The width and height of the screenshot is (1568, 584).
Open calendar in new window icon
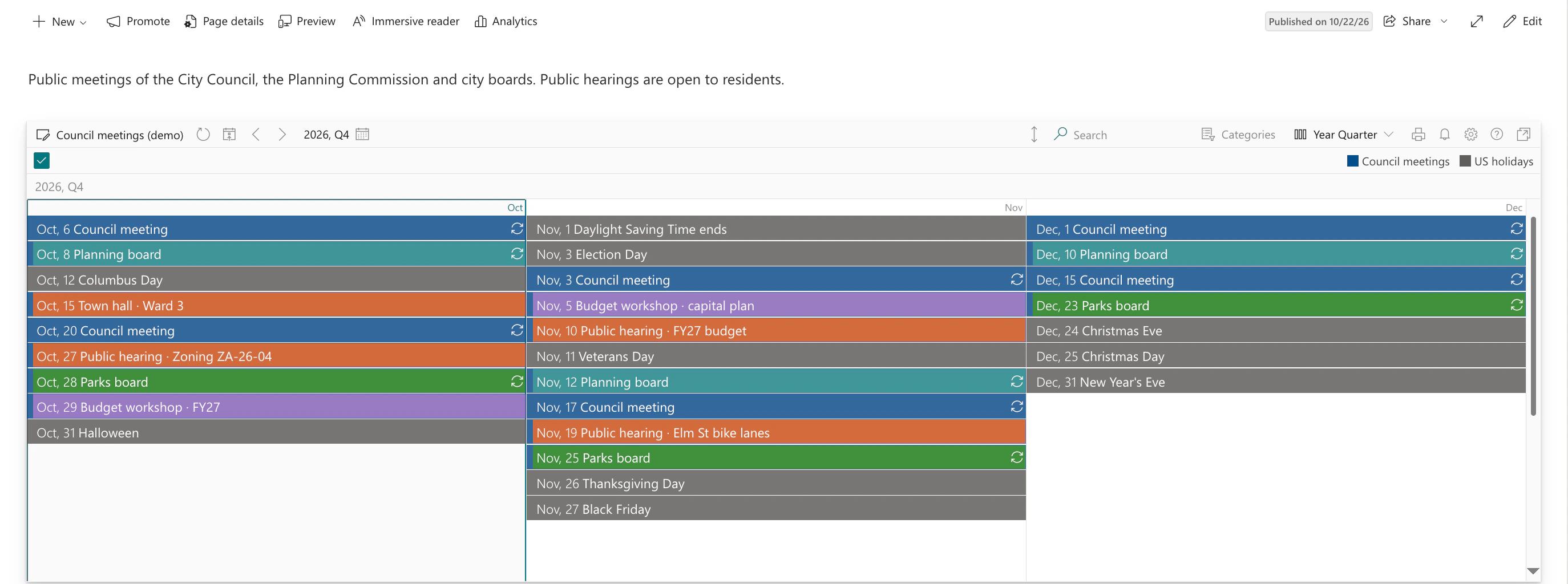(1523, 135)
